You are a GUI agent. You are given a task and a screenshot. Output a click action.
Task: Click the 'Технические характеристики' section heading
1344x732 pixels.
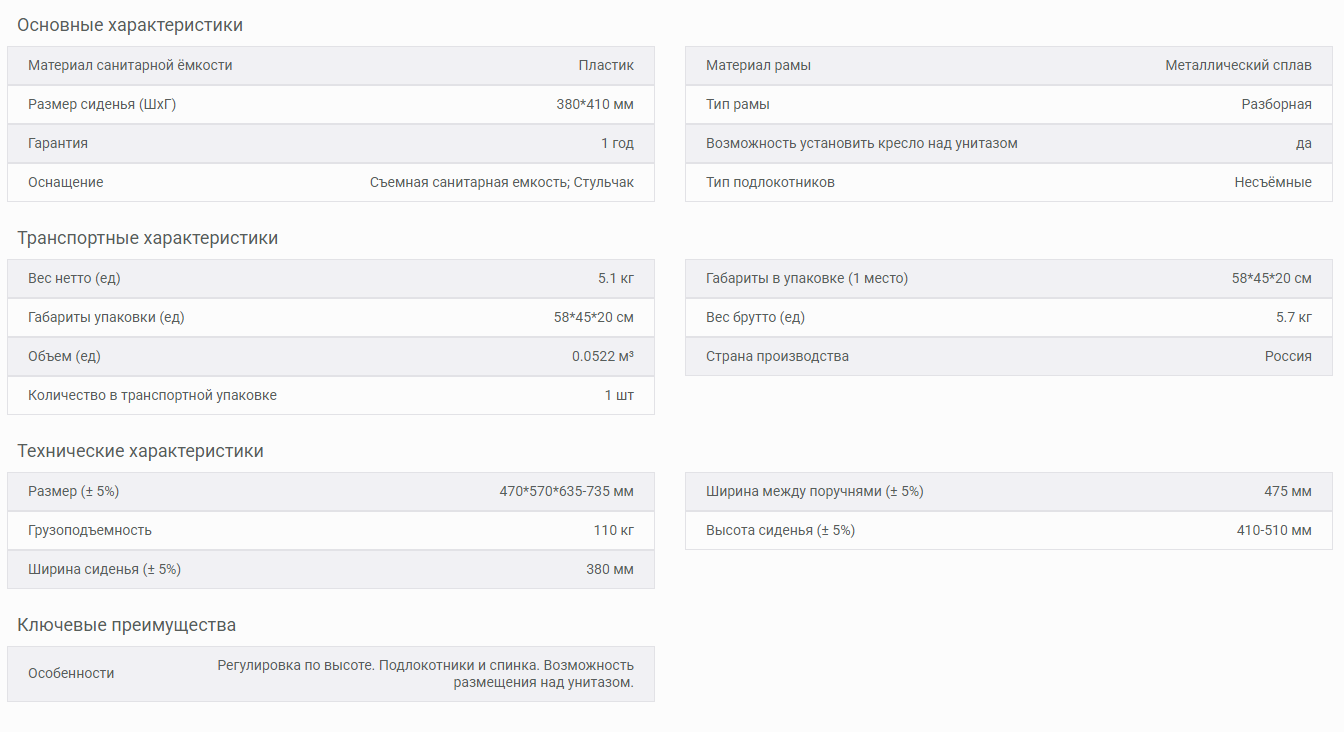(x=140, y=451)
